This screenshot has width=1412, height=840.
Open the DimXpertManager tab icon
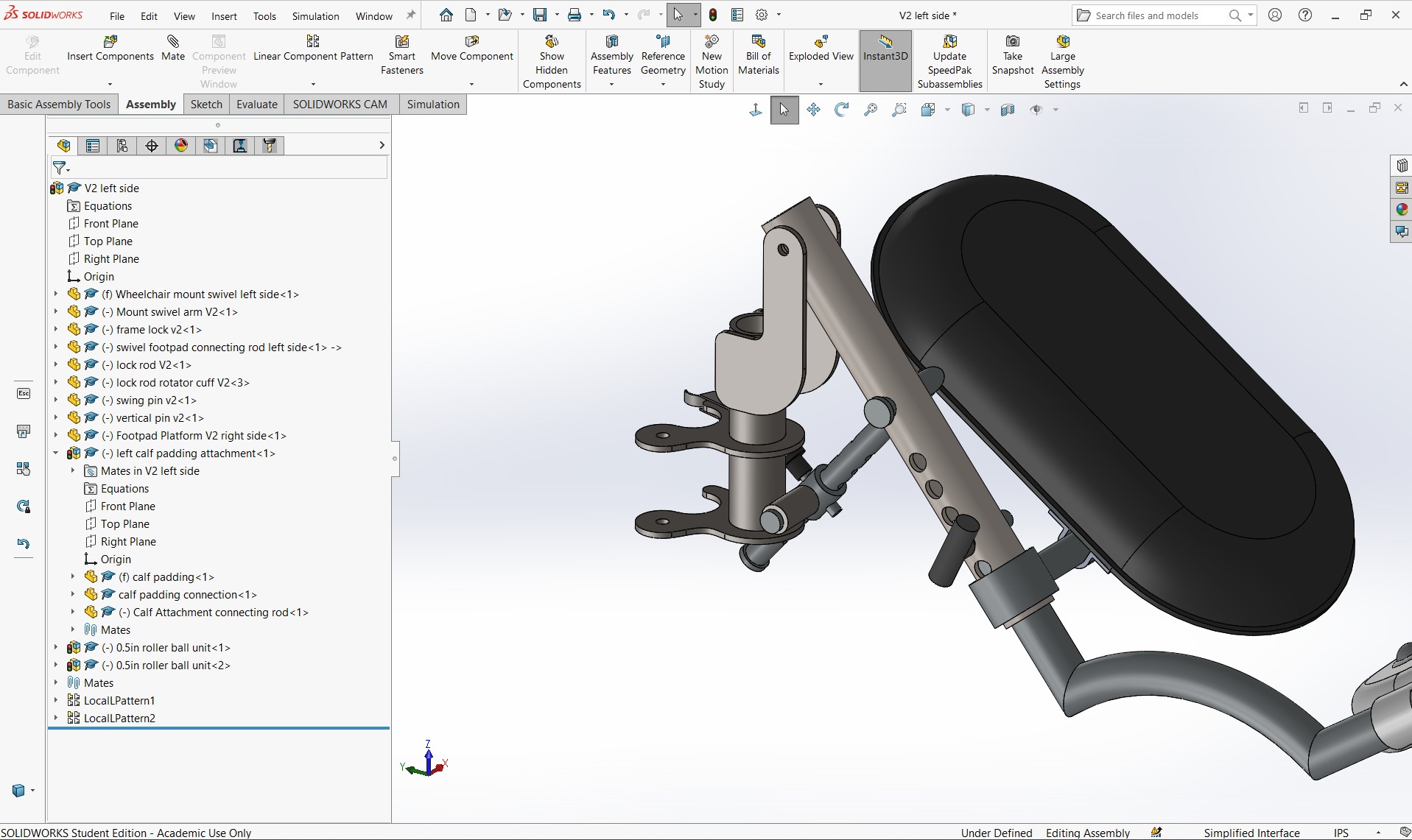(x=152, y=146)
